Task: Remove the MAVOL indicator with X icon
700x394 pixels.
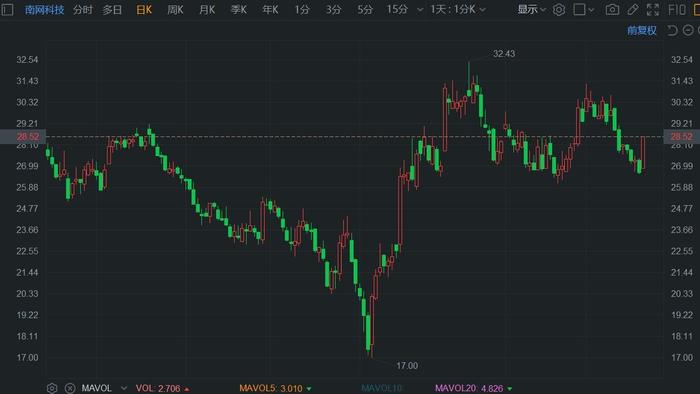Action: [x=70, y=388]
